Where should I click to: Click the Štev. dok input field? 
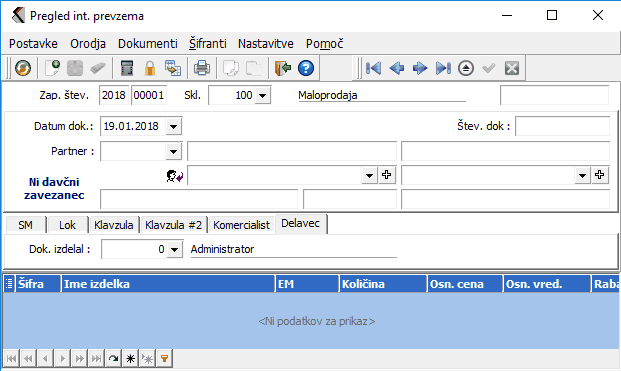click(x=562, y=126)
